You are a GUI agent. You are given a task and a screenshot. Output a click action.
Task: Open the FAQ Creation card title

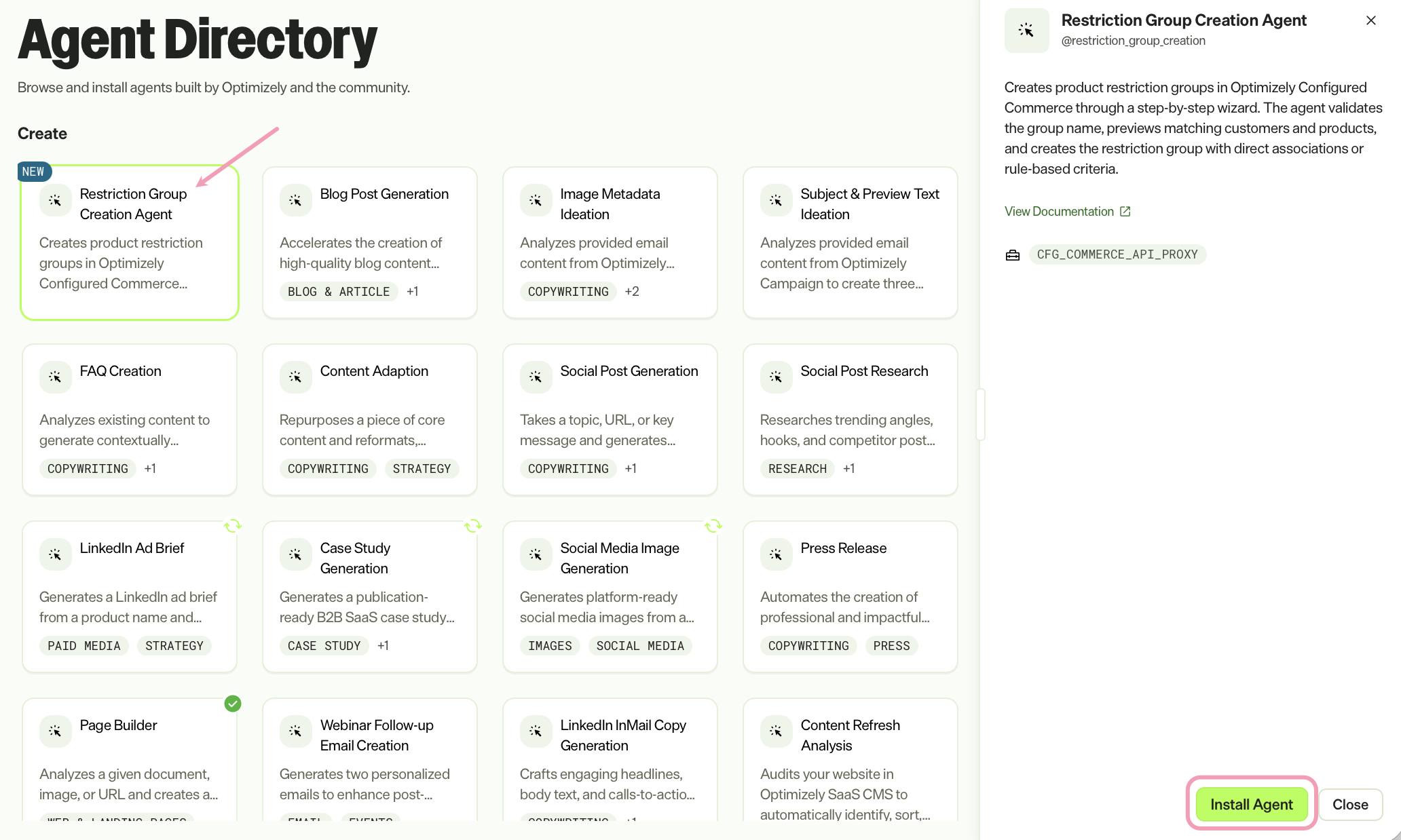click(x=121, y=371)
